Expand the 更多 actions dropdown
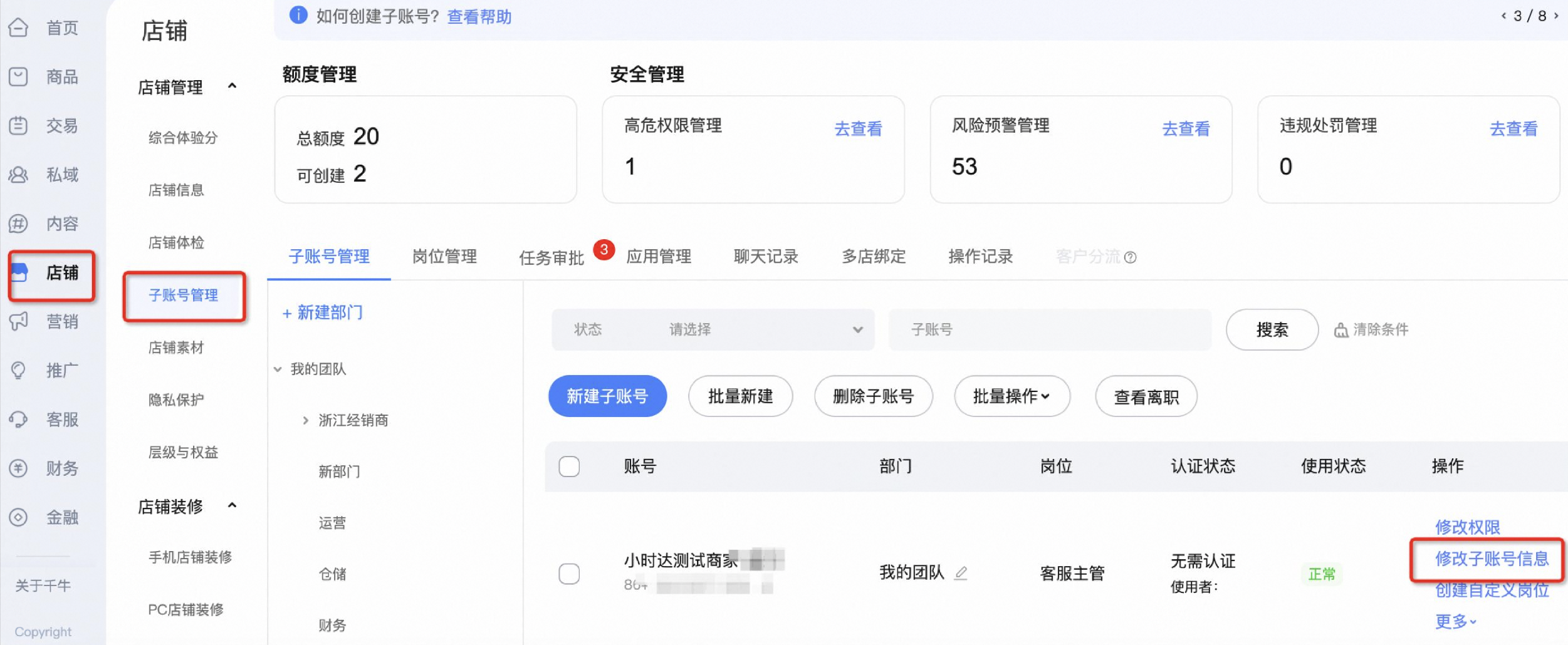1568x645 pixels. [1455, 621]
